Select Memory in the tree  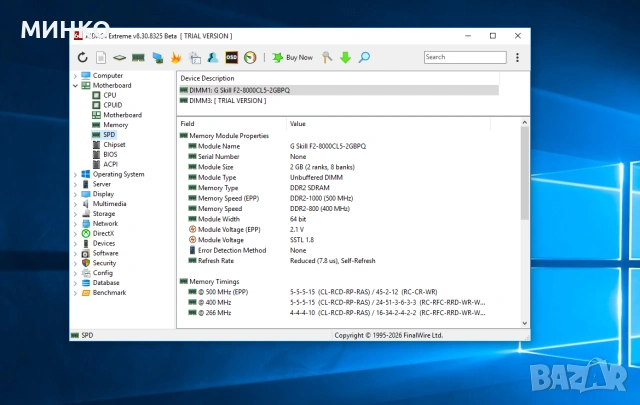point(115,125)
